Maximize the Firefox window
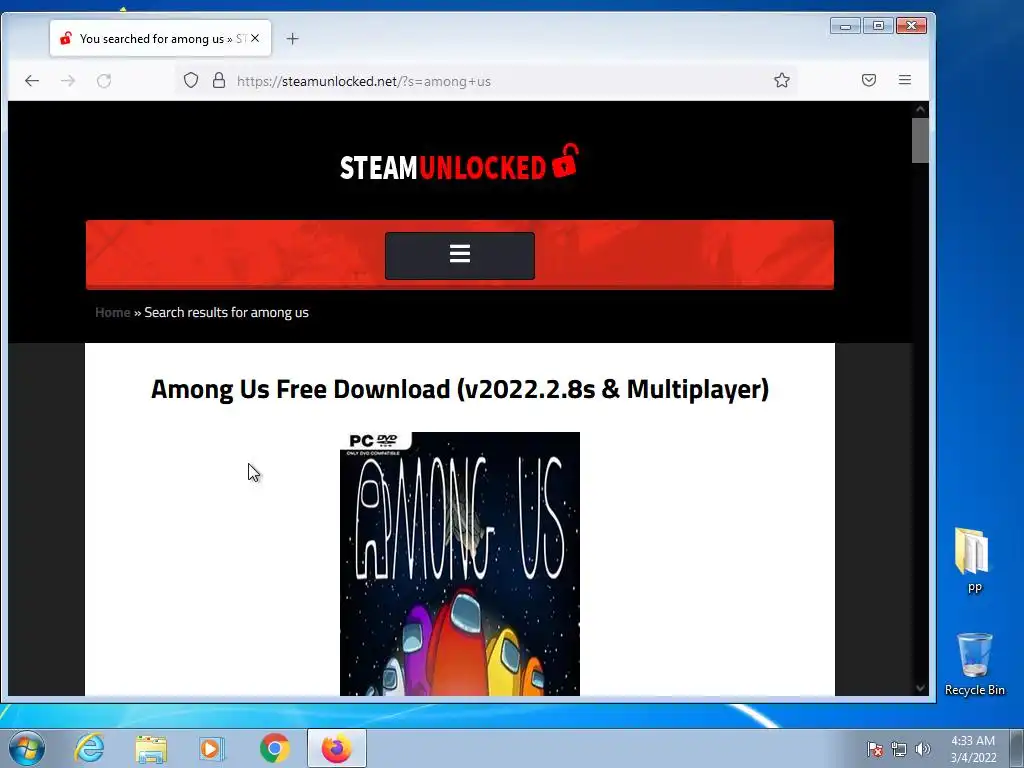 (x=878, y=26)
